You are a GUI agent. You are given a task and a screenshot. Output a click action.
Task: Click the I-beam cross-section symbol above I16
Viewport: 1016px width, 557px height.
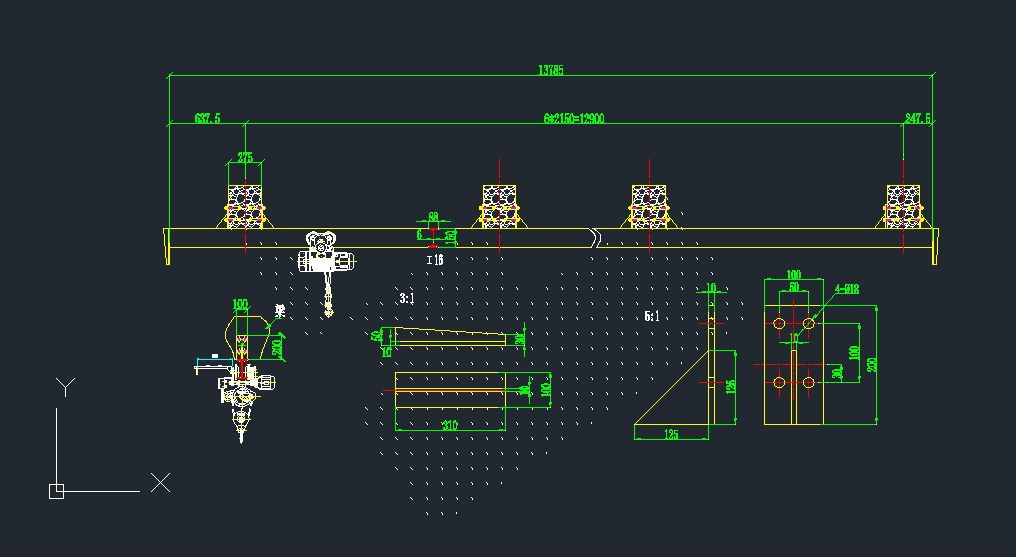coord(432,236)
